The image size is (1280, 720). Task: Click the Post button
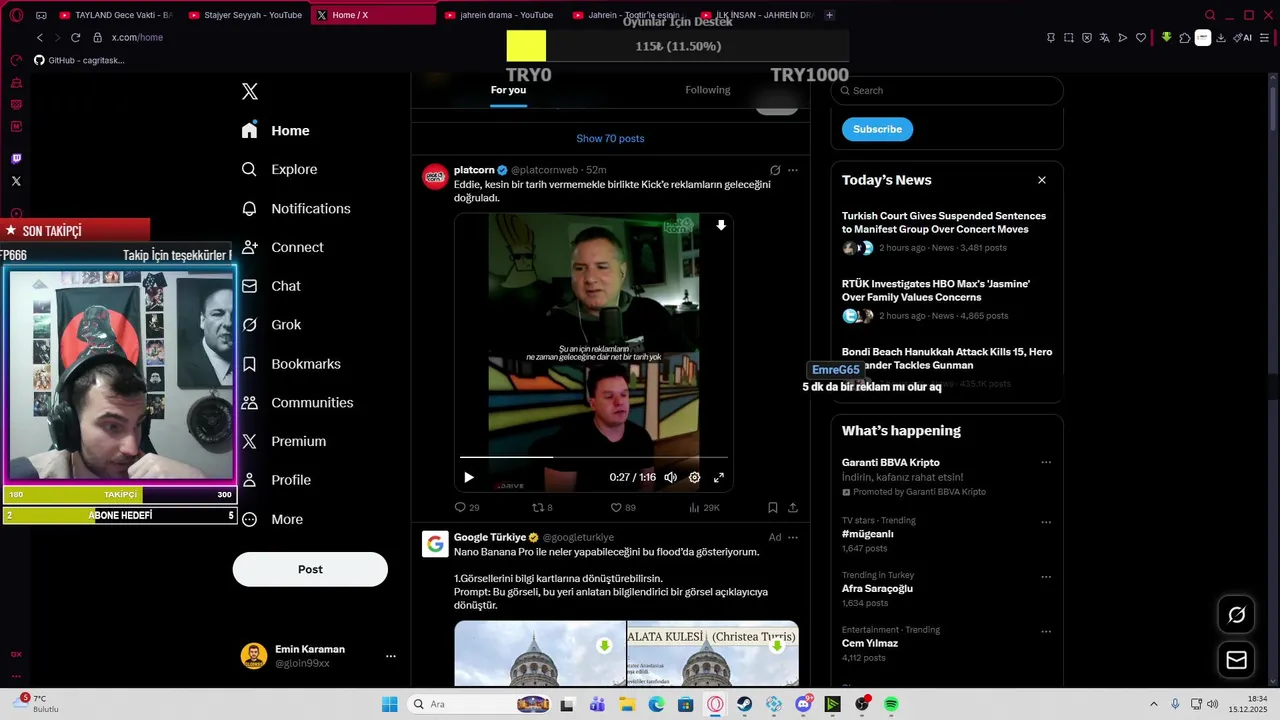pyautogui.click(x=310, y=569)
